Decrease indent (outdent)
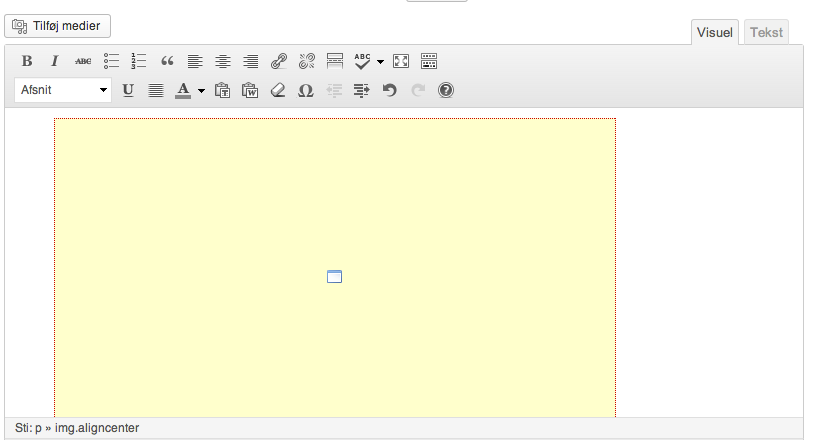The image size is (819, 440). (334, 90)
